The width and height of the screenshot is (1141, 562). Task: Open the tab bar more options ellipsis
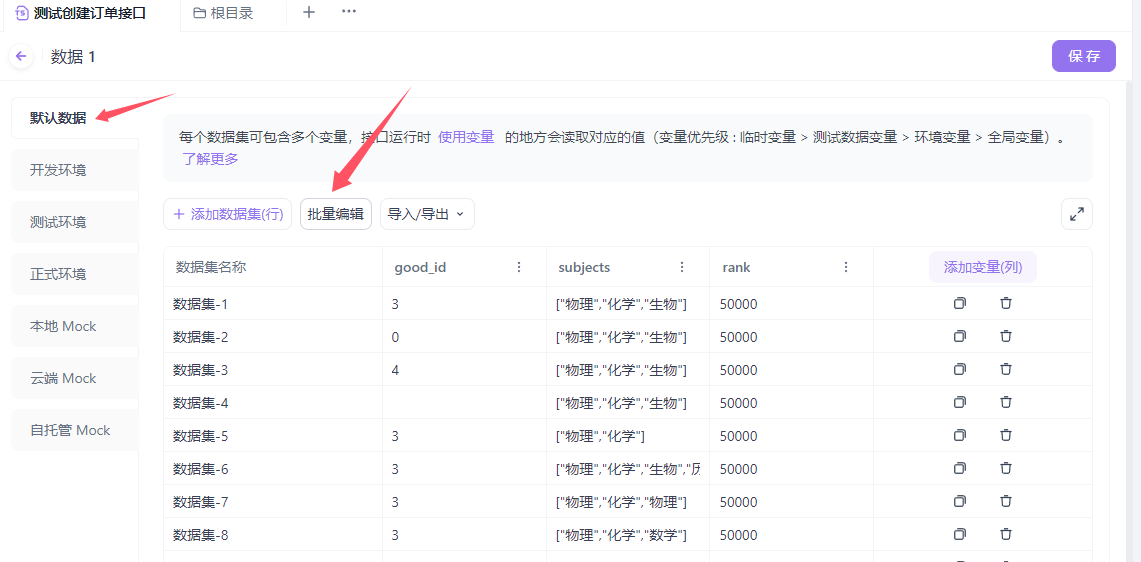(x=349, y=13)
